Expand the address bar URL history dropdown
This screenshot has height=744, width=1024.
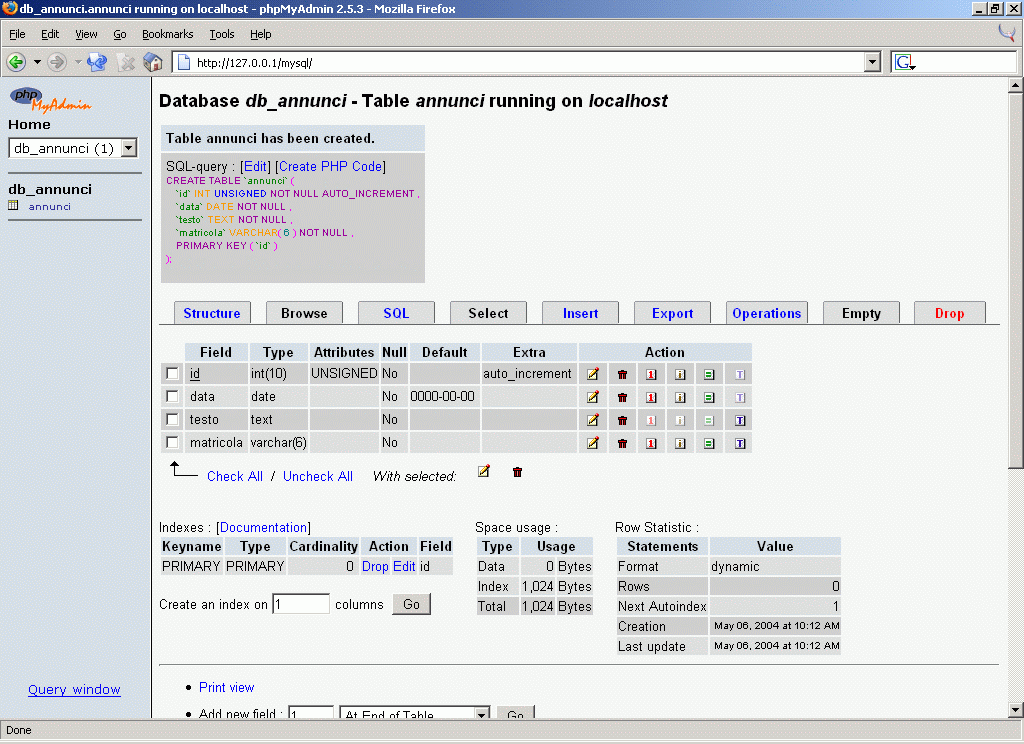pyautogui.click(x=872, y=62)
